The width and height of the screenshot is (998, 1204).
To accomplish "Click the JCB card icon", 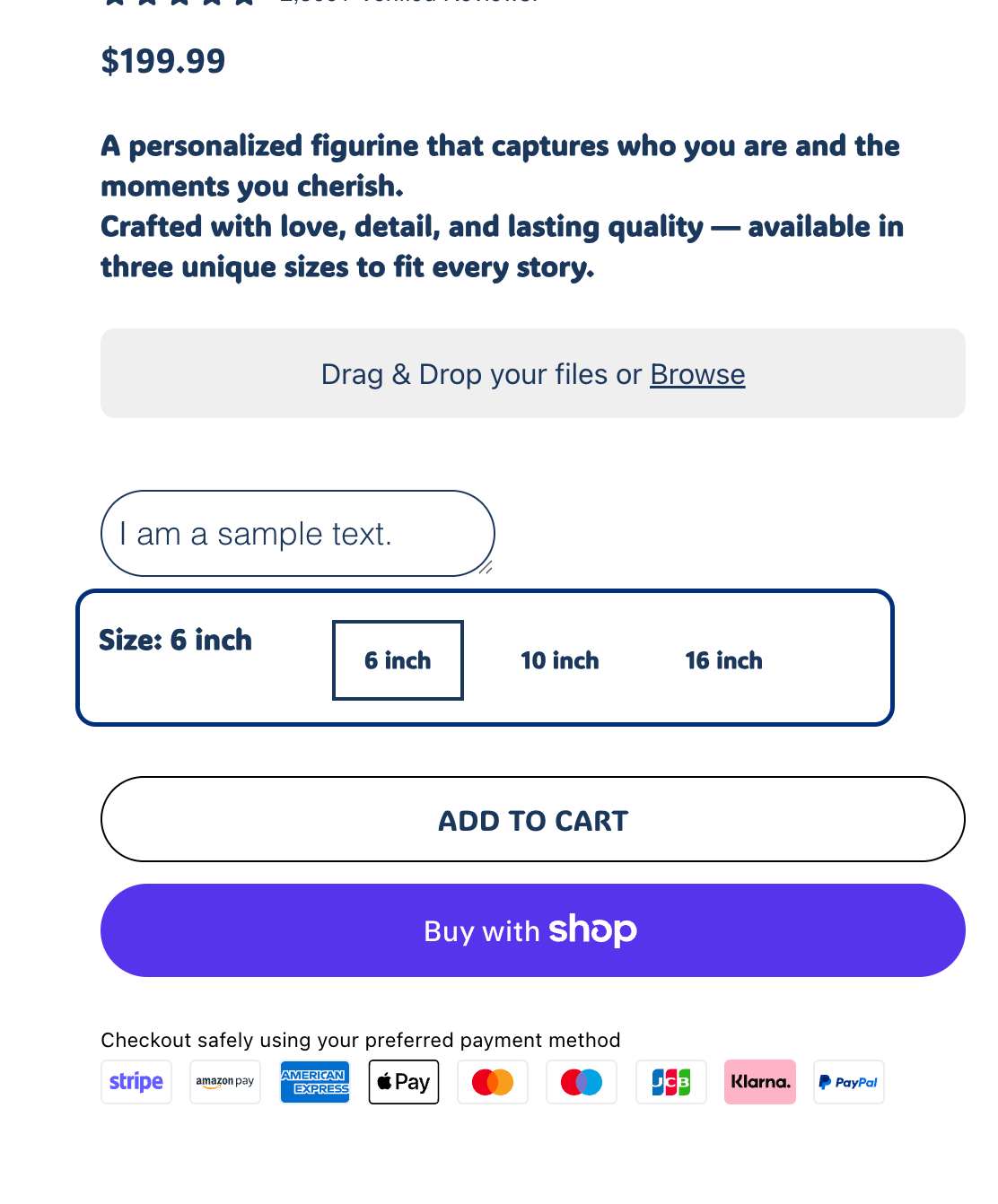I will (671, 1082).
